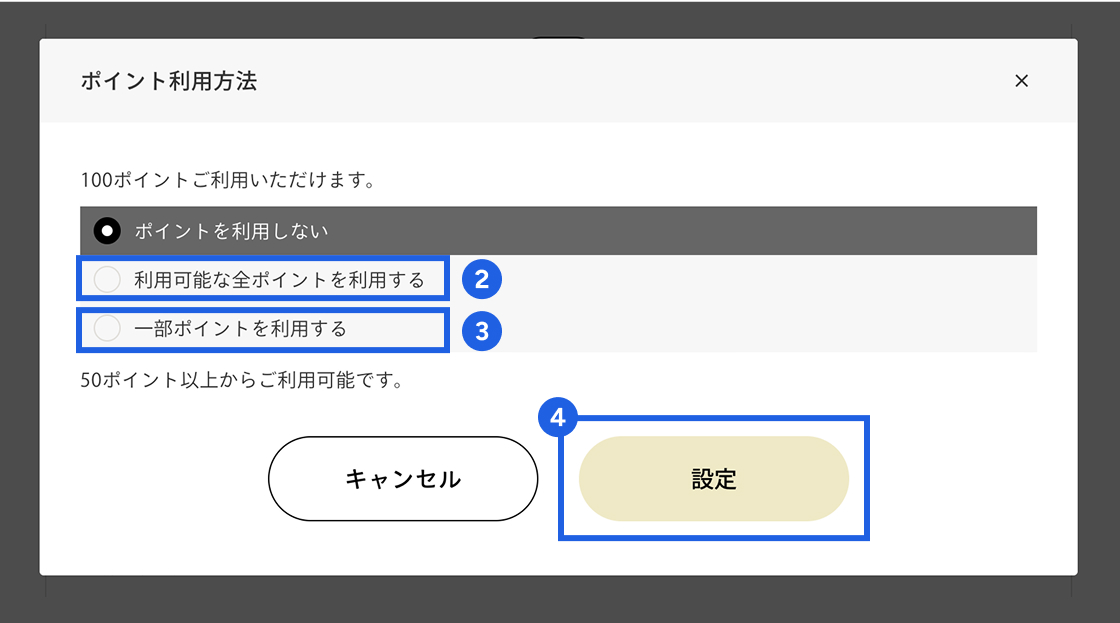The height and width of the screenshot is (623, 1120).
Task: Click the 一部ポイントを利用する label text
Action: [240, 328]
